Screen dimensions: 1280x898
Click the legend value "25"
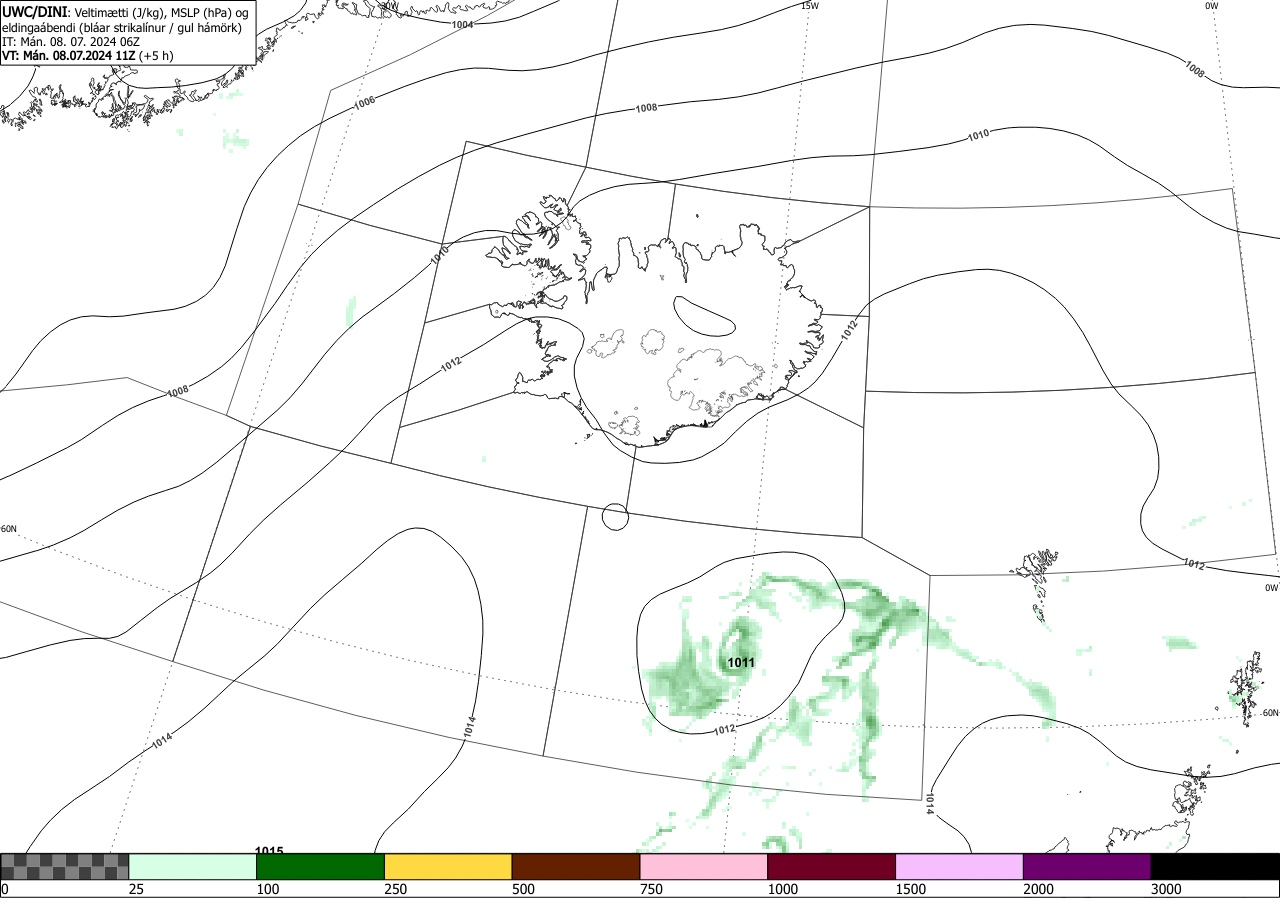click(137, 889)
